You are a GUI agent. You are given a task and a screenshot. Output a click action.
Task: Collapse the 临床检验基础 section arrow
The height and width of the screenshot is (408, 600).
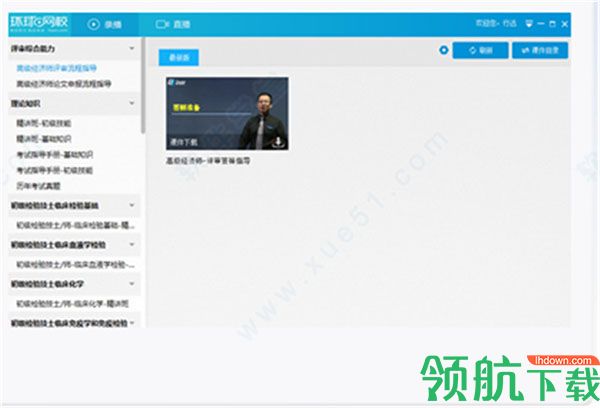click(132, 205)
